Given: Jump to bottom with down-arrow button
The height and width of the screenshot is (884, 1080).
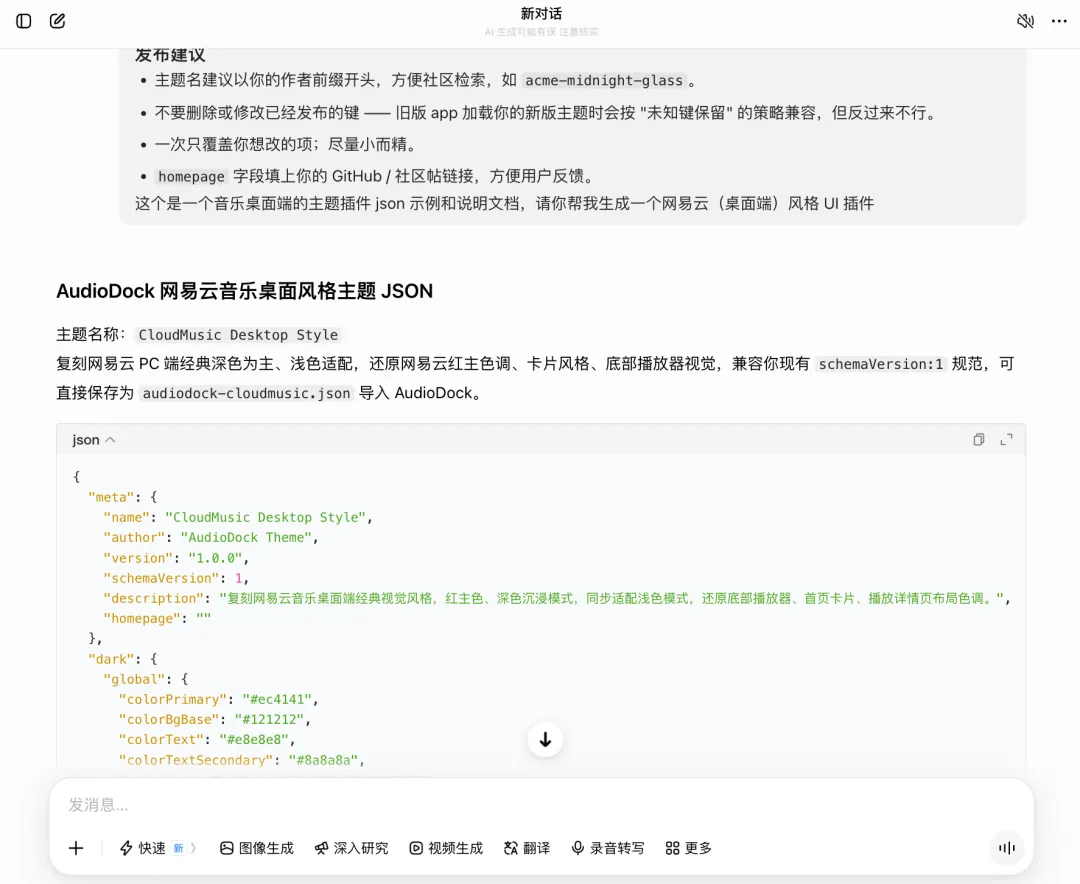Looking at the screenshot, I should click(546, 739).
